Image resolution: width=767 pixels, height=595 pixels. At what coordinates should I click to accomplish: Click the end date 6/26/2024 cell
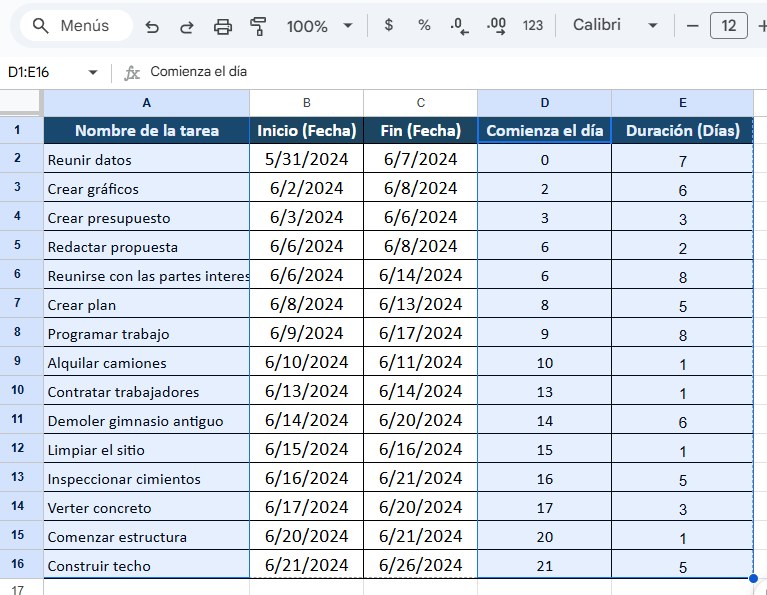pos(420,564)
